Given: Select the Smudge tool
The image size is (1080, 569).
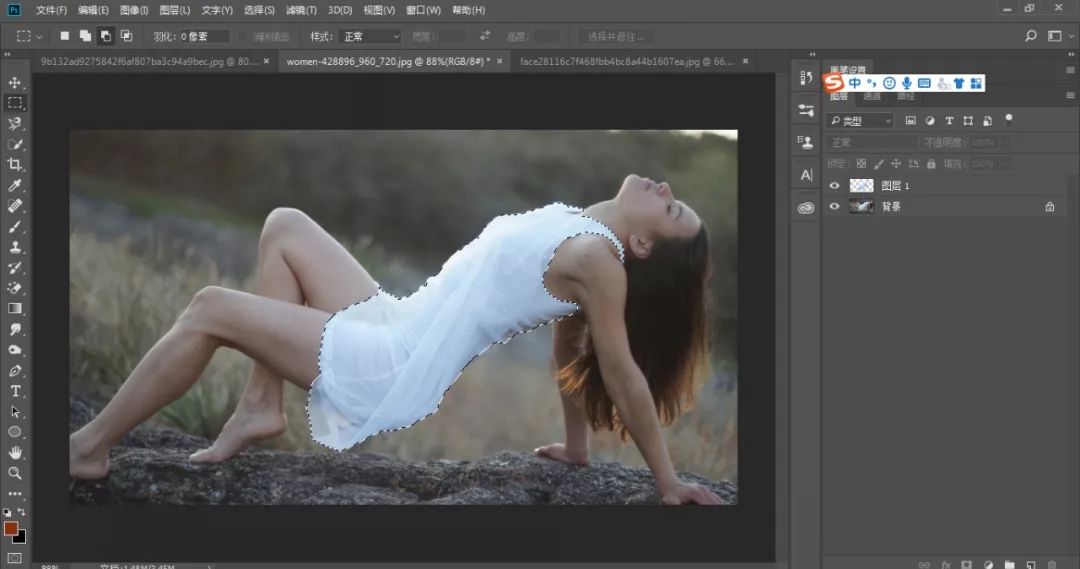Looking at the screenshot, I should point(14,329).
